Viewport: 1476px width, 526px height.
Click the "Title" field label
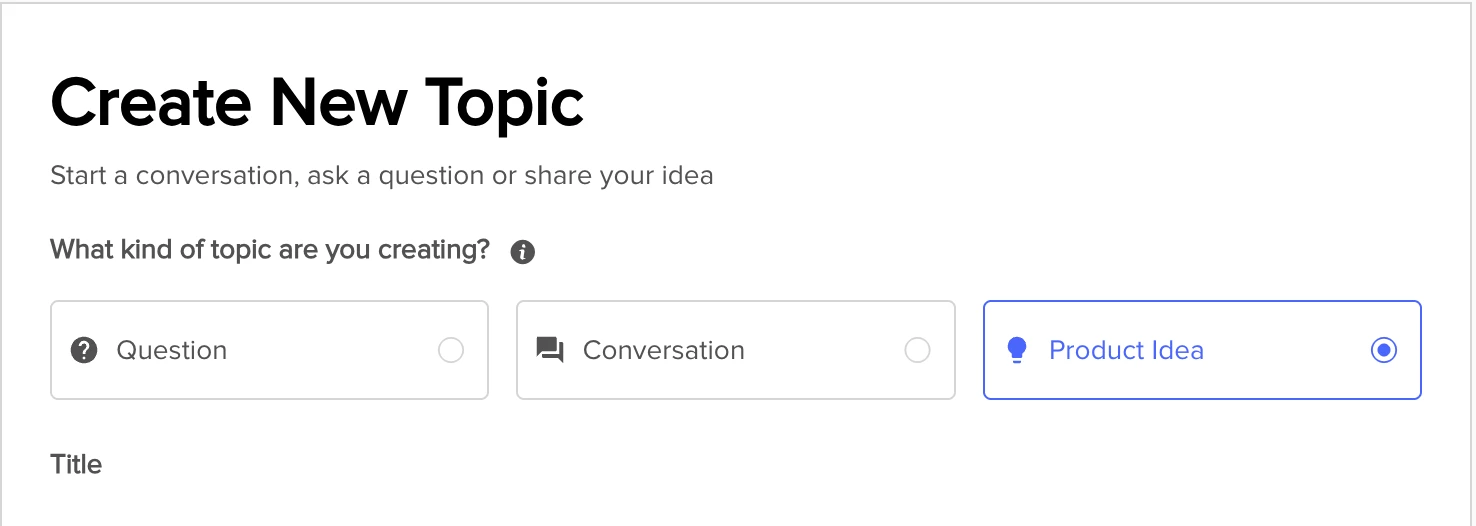point(76,464)
